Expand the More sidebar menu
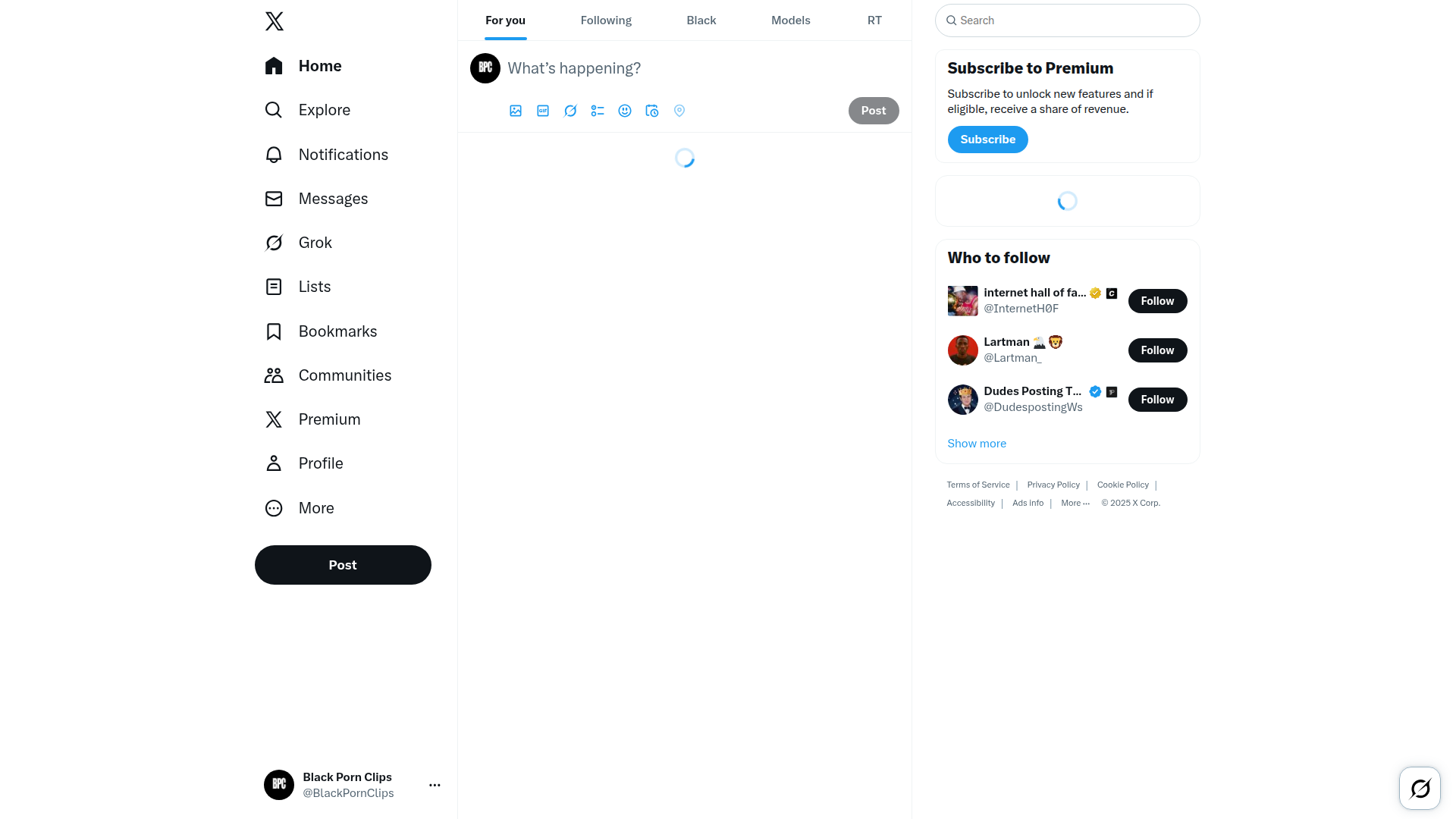The height and width of the screenshot is (819, 1456). coord(300,508)
